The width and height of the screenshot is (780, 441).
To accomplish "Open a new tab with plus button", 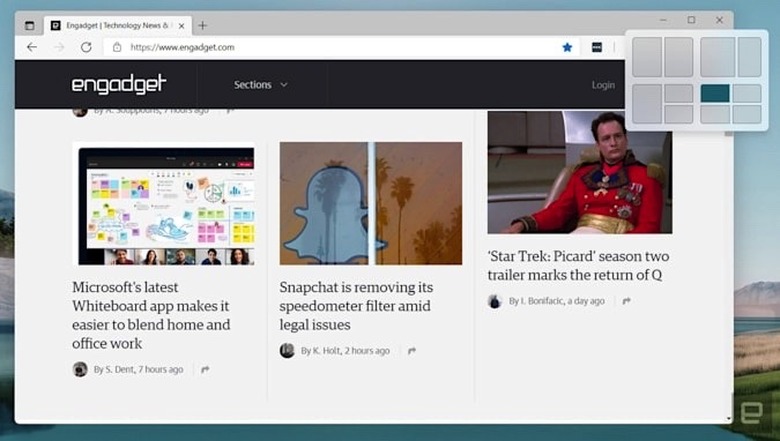I will 203,25.
